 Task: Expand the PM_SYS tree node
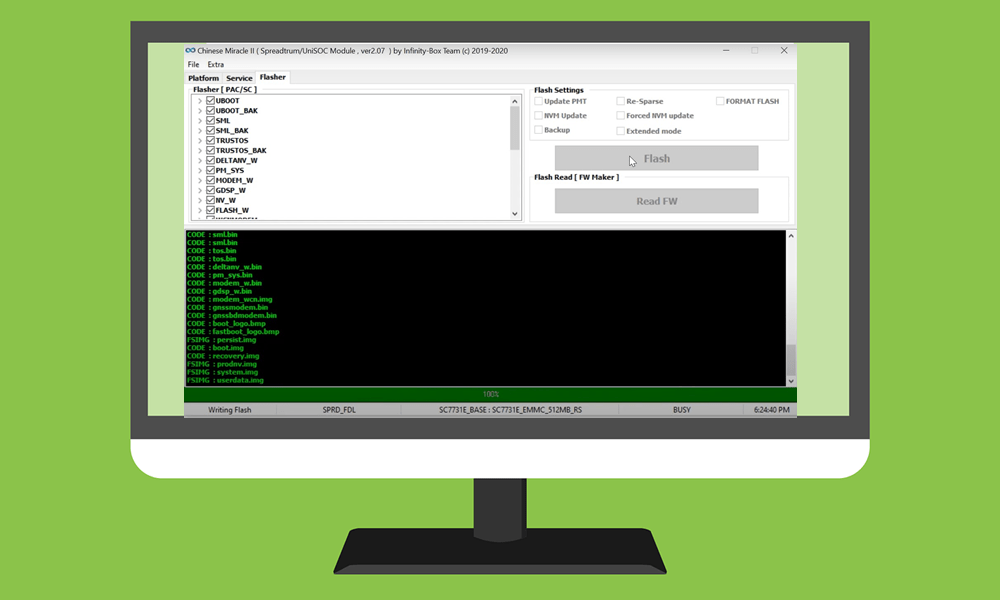tap(200, 170)
